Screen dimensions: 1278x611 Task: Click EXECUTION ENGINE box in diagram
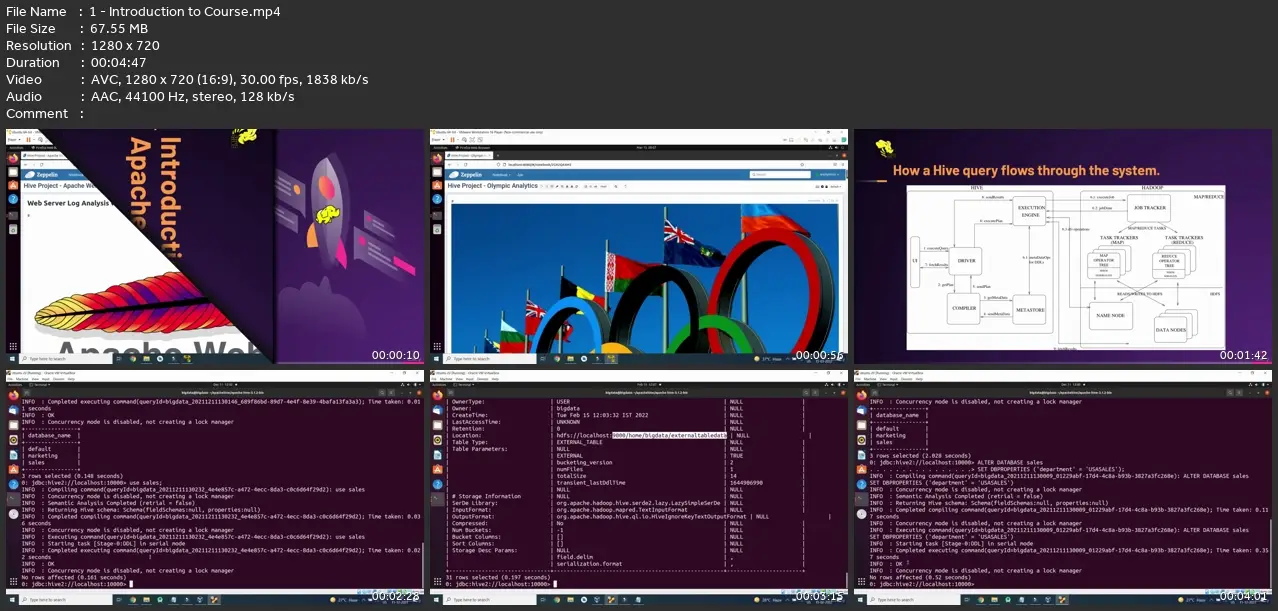pyautogui.click(x=1031, y=213)
